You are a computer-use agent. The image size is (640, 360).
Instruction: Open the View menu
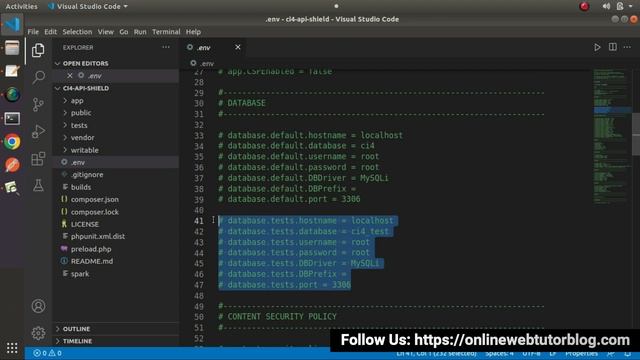tap(106, 32)
